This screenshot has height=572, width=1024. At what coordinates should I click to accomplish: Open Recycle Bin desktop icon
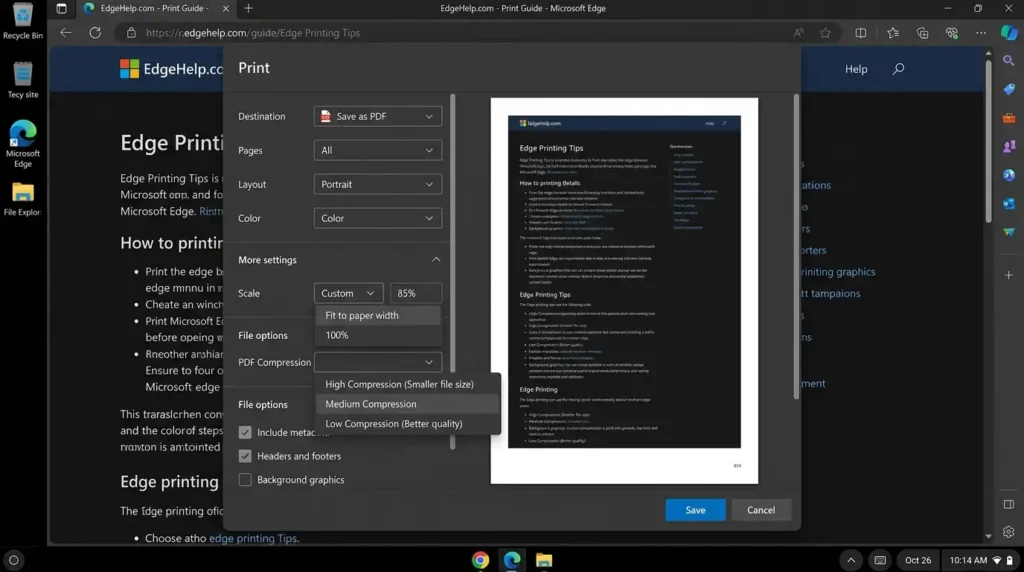[23, 21]
